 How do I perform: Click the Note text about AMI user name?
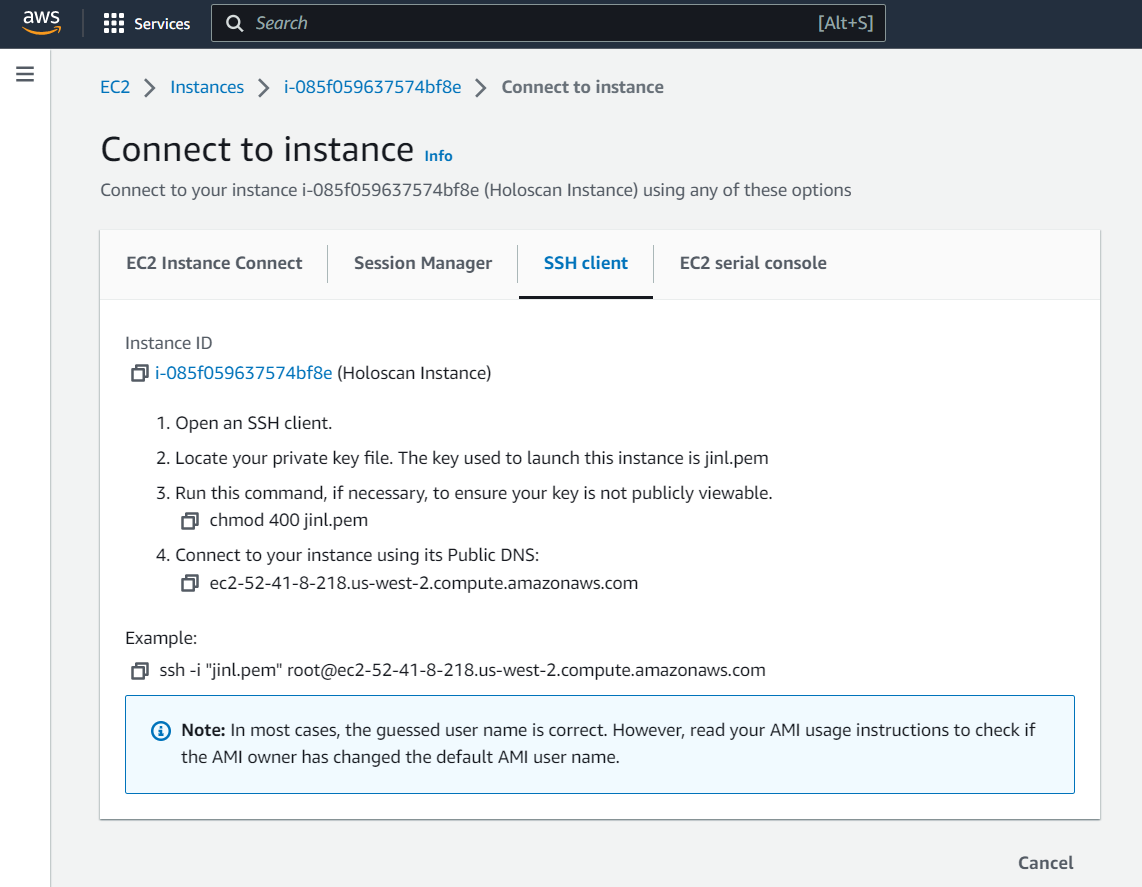[608, 744]
